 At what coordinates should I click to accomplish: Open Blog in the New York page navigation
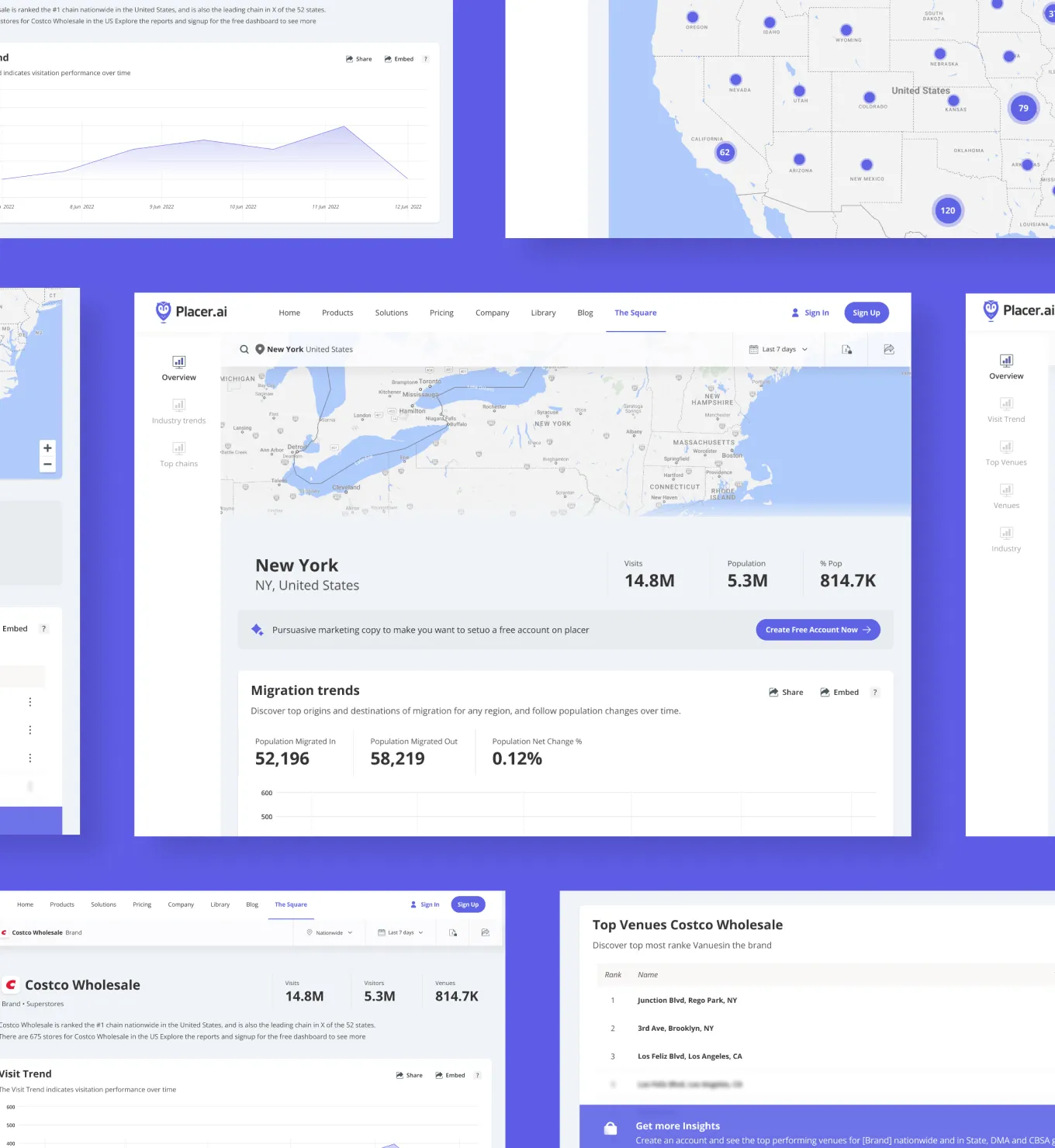586,313
